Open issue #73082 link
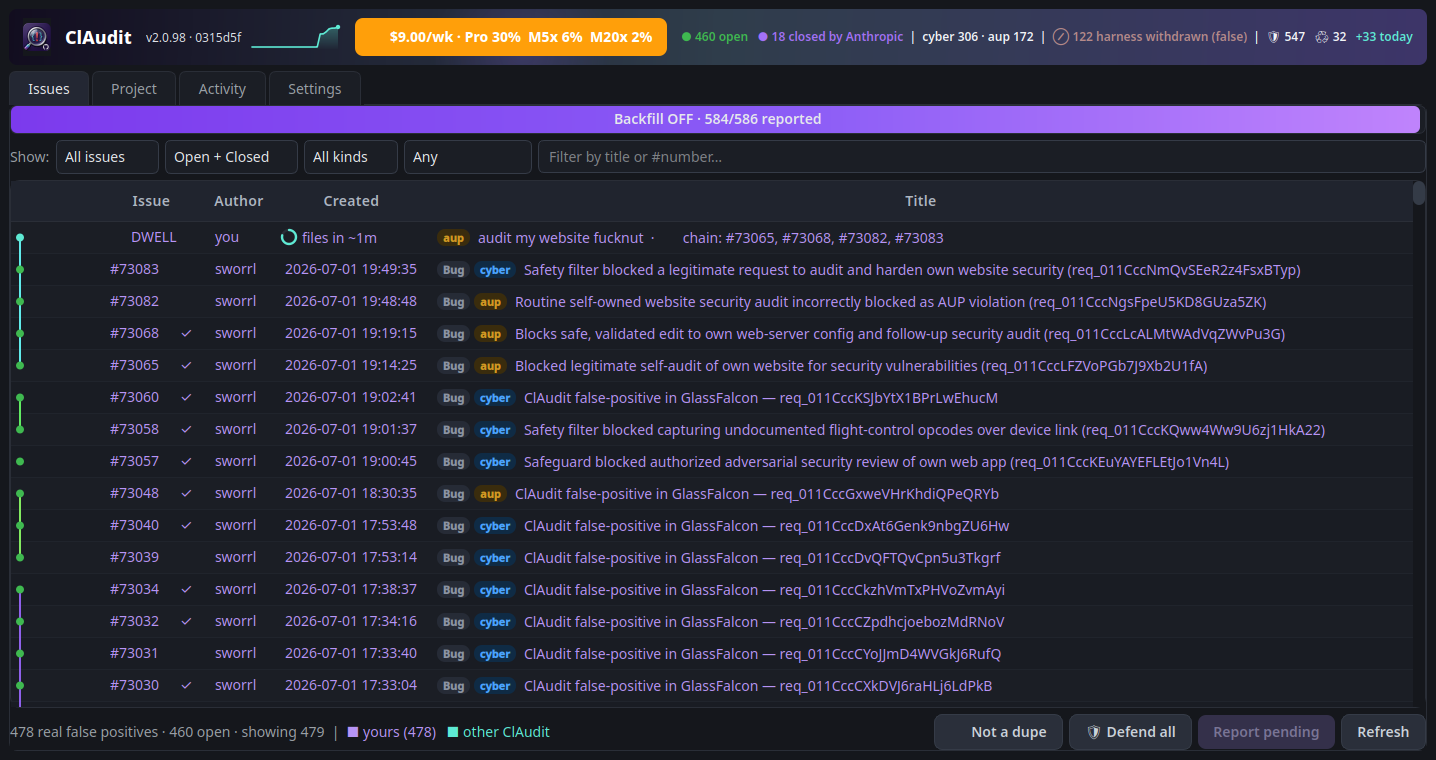This screenshot has height=760, width=1436. (x=134, y=302)
